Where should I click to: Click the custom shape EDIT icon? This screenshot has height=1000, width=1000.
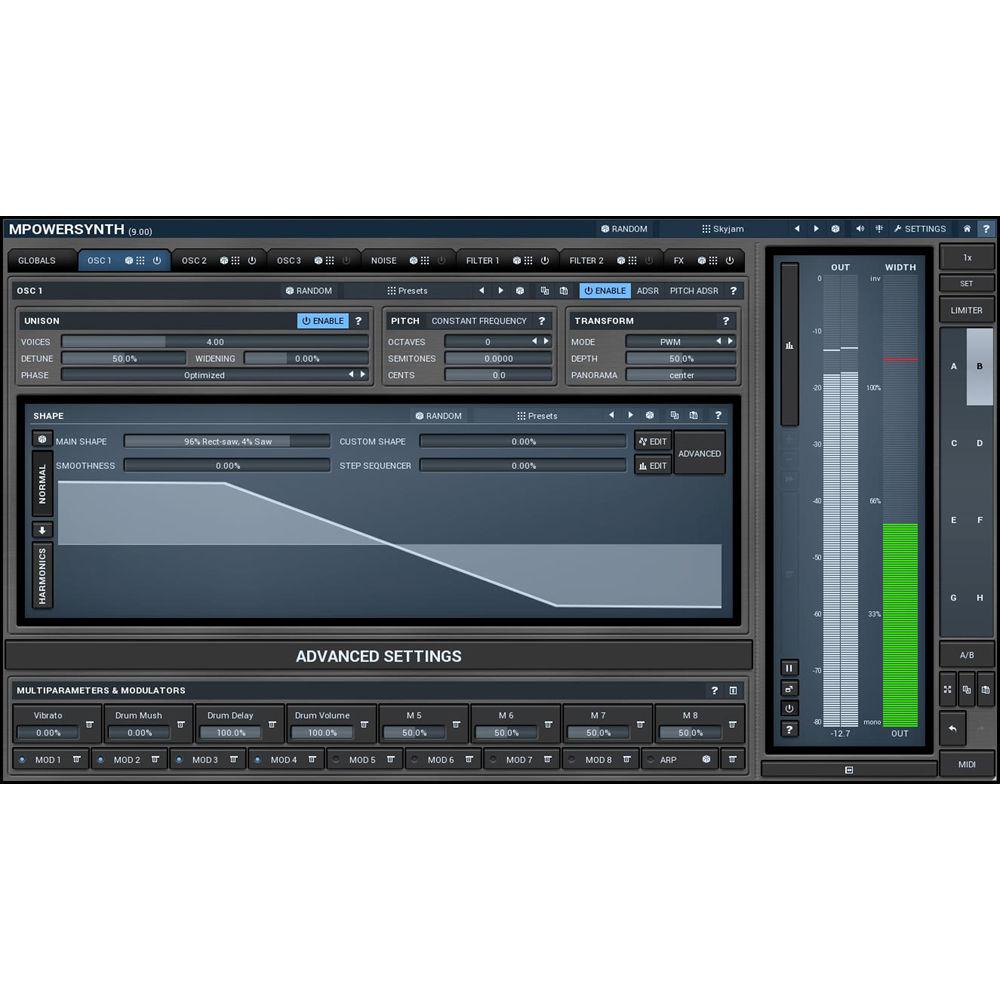(x=652, y=441)
